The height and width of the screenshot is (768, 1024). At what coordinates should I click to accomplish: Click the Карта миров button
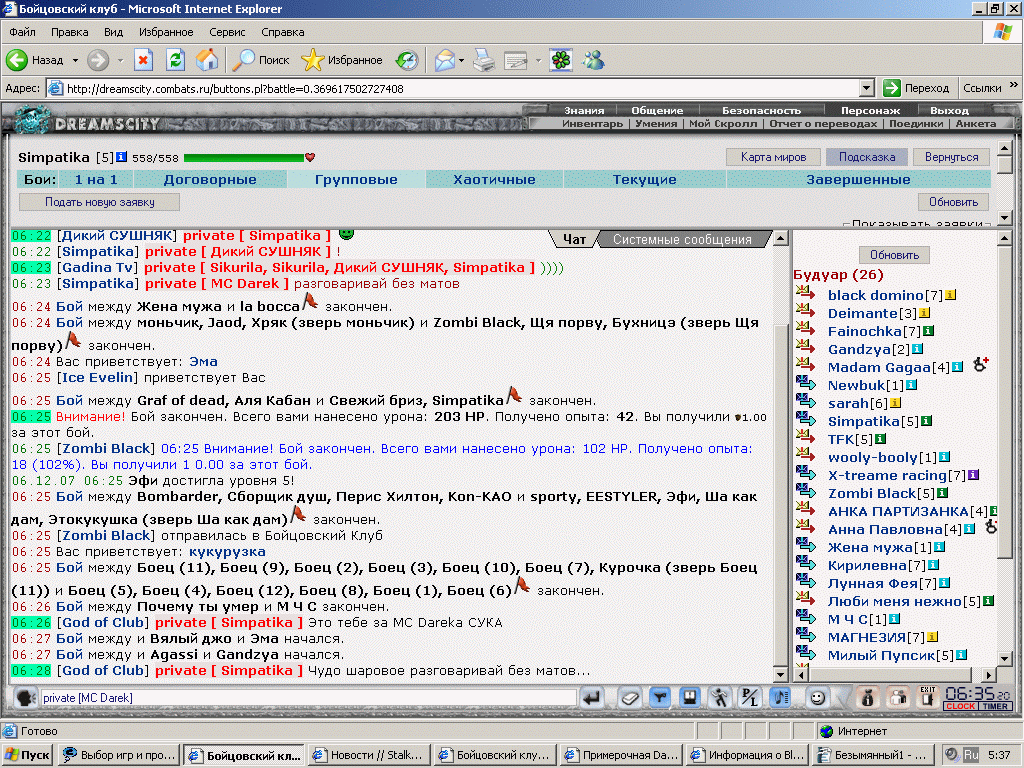click(x=773, y=157)
